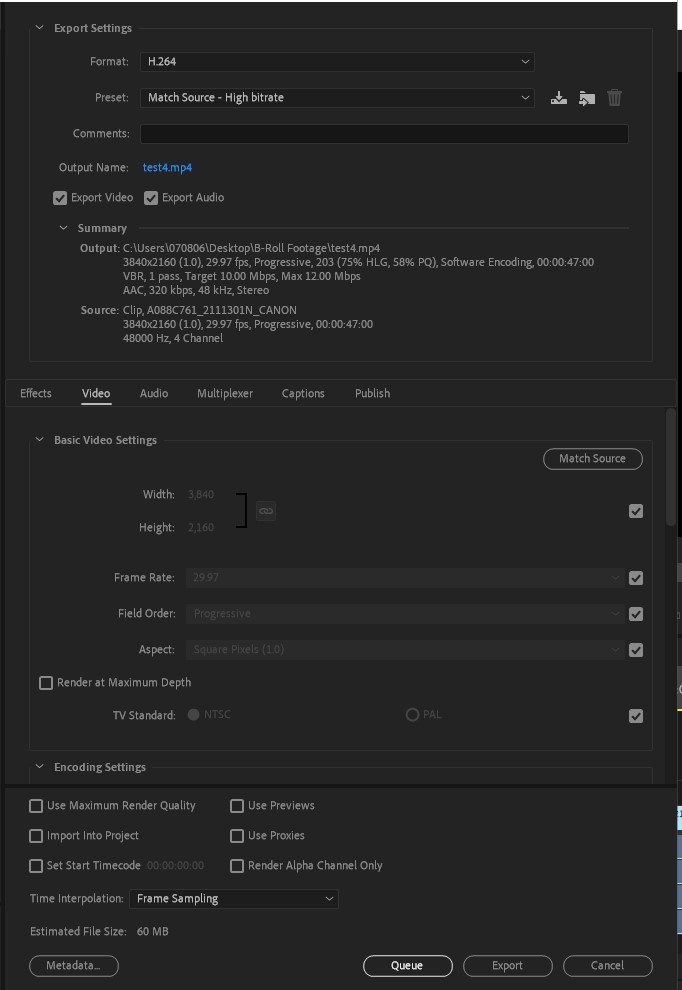This screenshot has width=682, height=990.
Task: Enable Use Previews
Action: tap(237, 805)
